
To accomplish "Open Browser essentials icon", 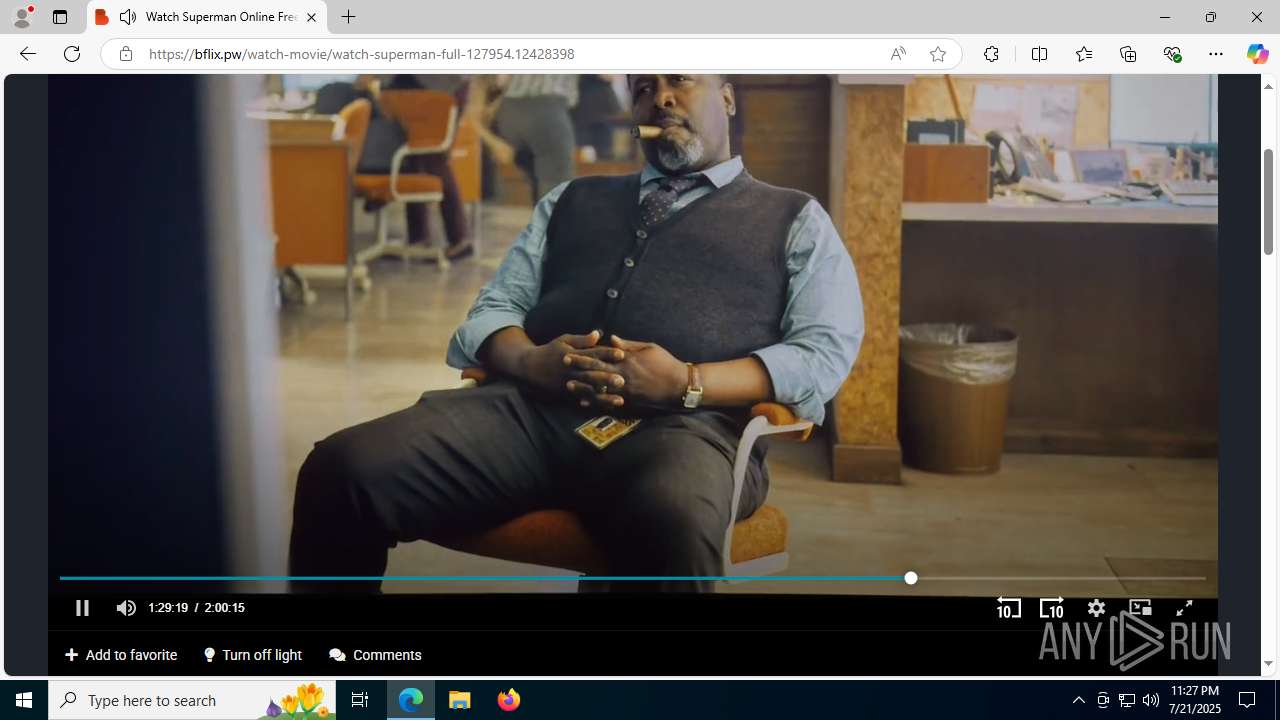I will tap(1172, 54).
